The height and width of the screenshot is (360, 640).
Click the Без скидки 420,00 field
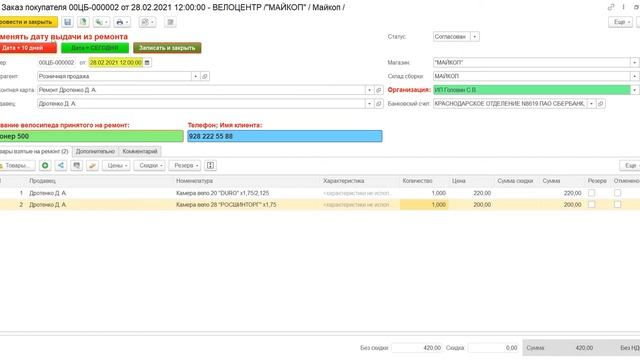(x=417, y=348)
